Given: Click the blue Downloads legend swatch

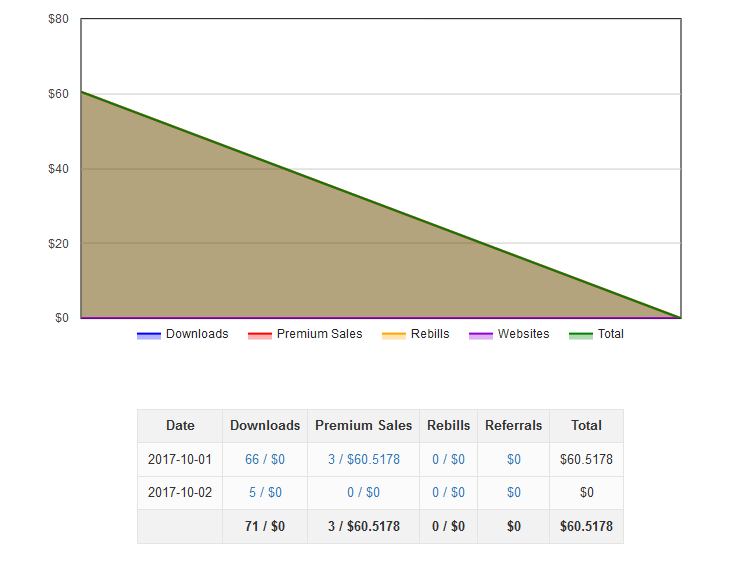Looking at the screenshot, I should 149,335.
